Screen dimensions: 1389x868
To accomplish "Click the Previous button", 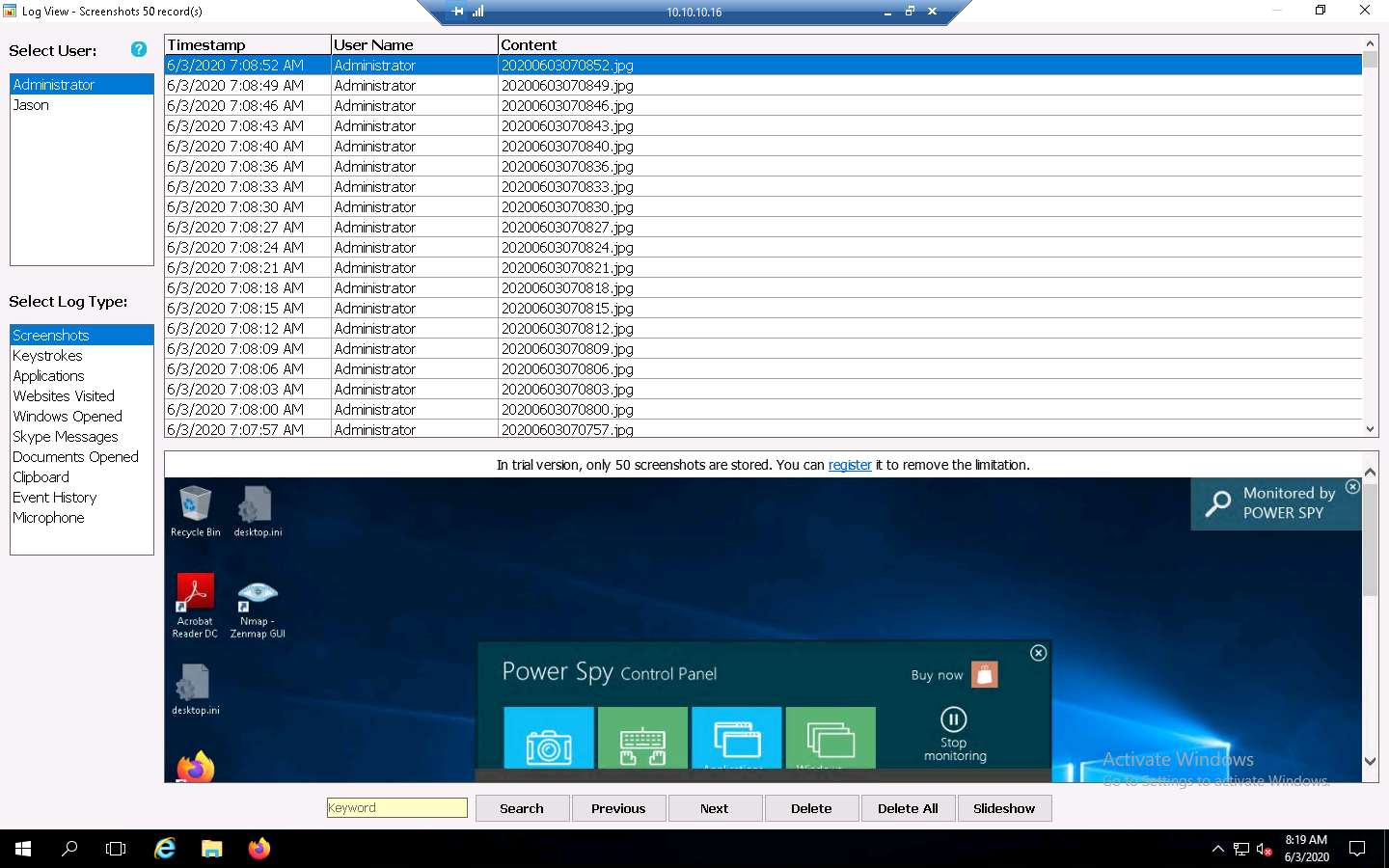I will click(618, 808).
